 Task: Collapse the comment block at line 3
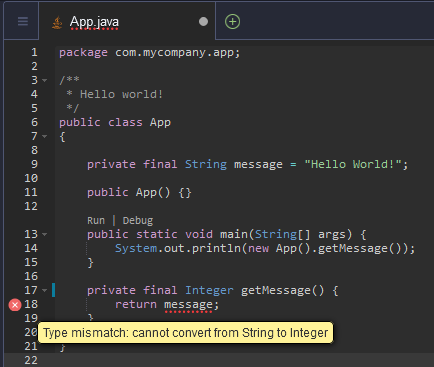click(45, 80)
